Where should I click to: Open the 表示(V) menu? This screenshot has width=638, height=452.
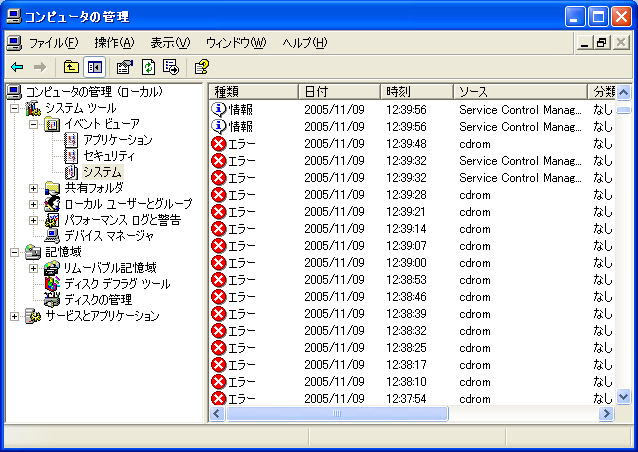tap(170, 43)
